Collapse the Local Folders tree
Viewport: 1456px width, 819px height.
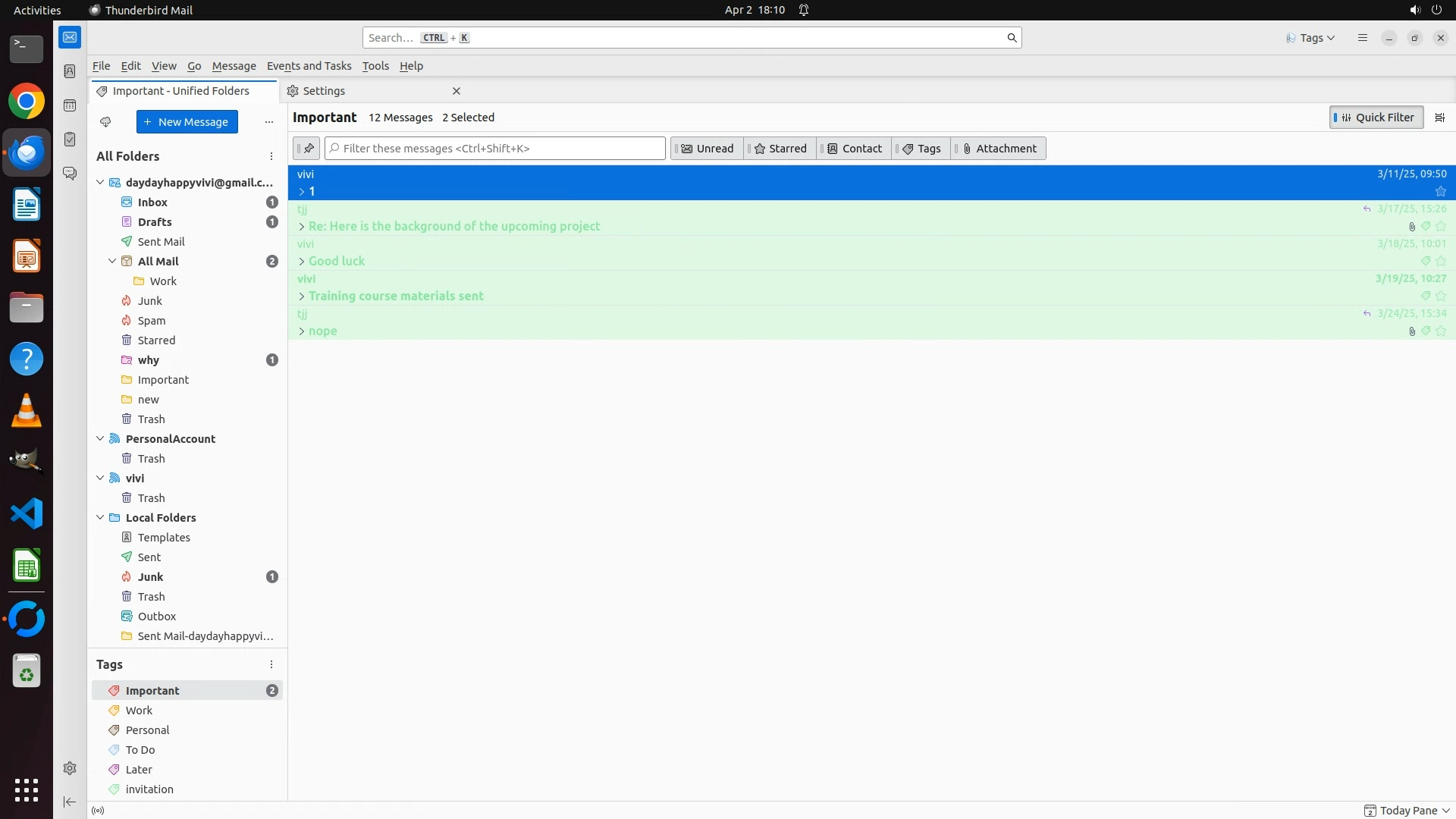100,517
